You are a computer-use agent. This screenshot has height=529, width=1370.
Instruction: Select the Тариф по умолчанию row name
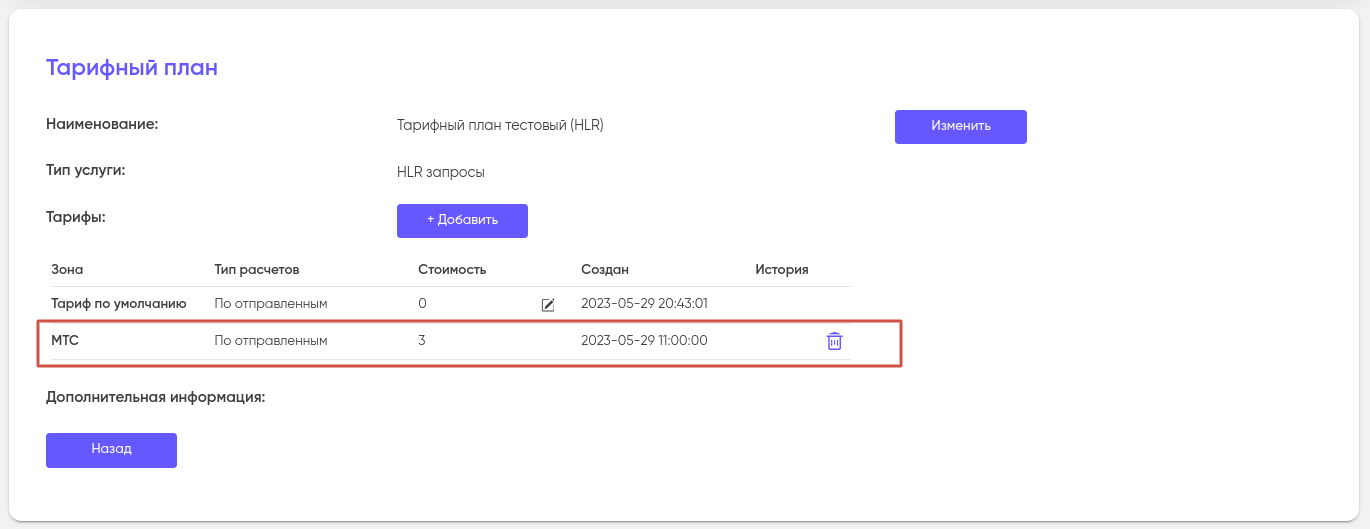click(x=118, y=303)
